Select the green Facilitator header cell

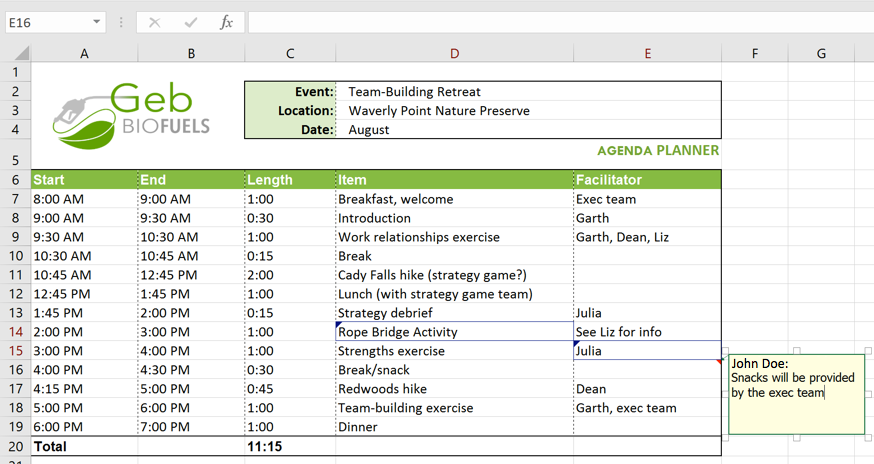tap(647, 180)
